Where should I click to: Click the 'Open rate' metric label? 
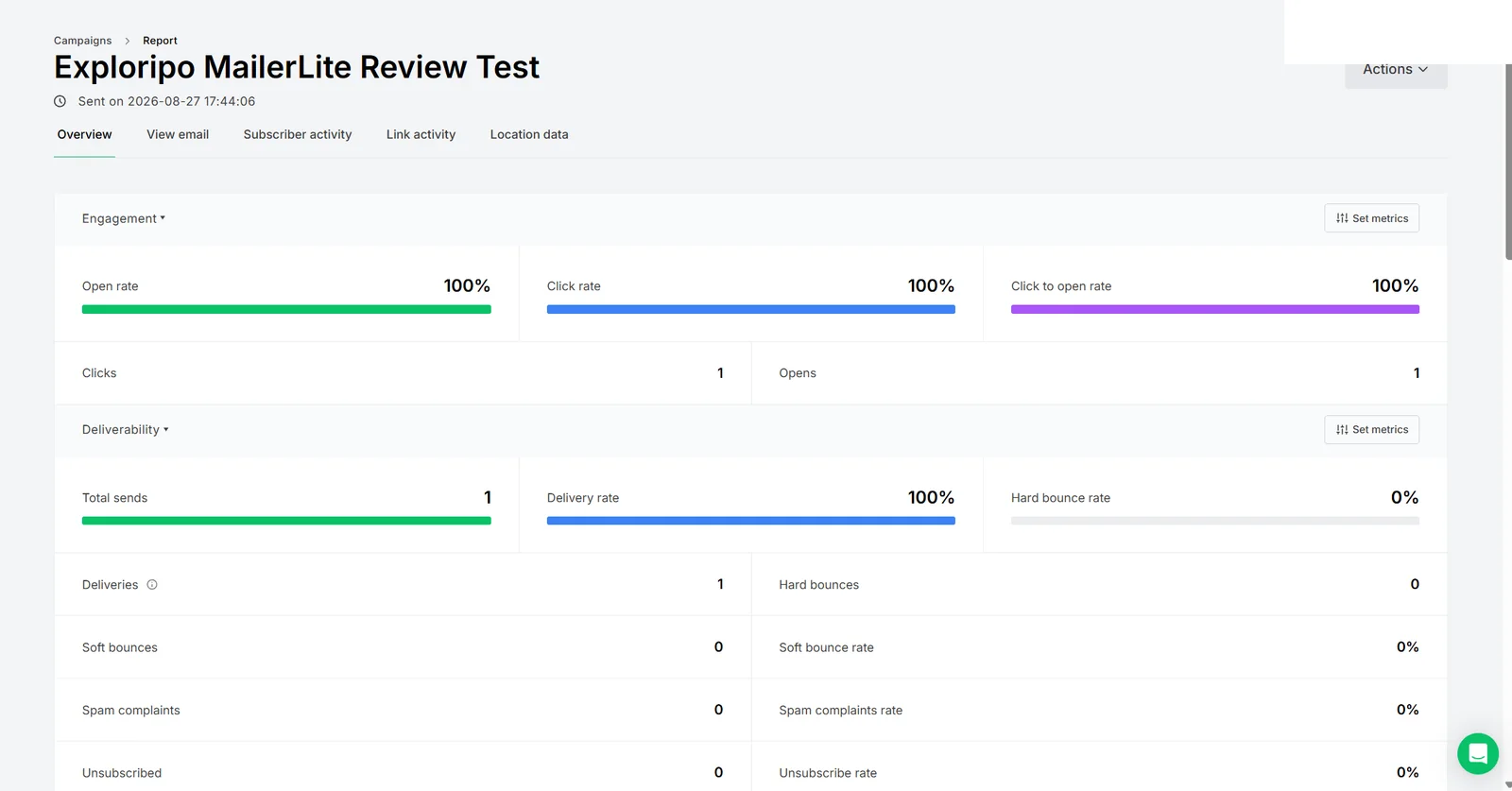pyautogui.click(x=111, y=286)
